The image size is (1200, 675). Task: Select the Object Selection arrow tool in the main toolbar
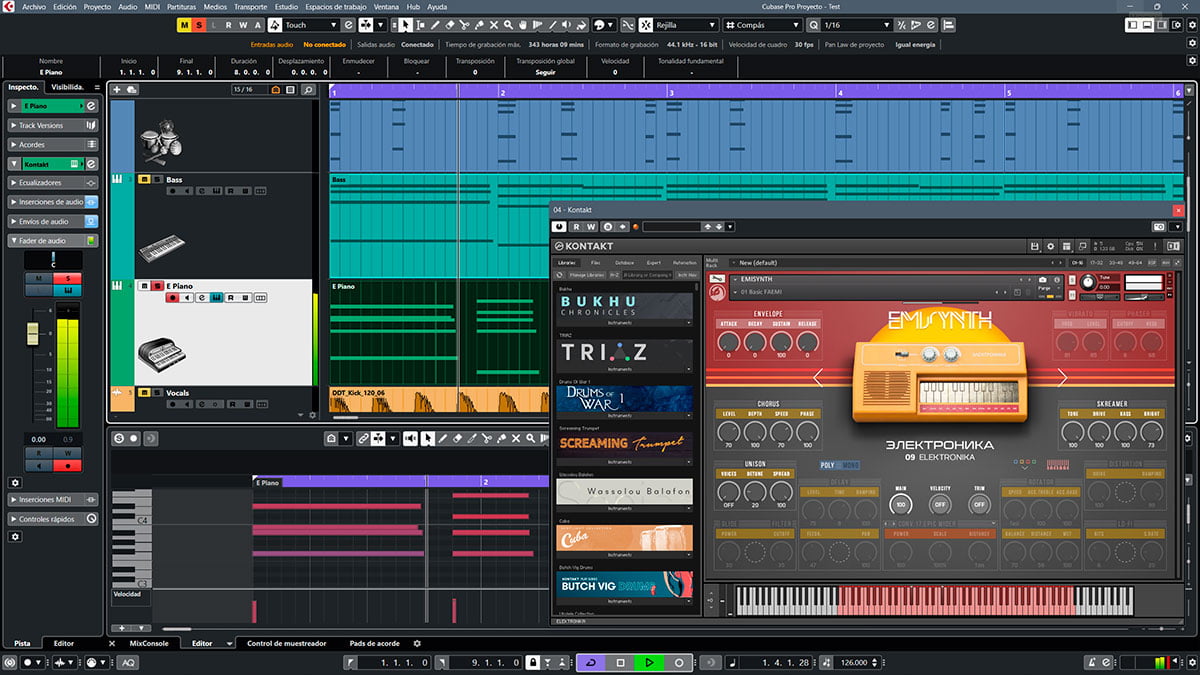pos(406,24)
